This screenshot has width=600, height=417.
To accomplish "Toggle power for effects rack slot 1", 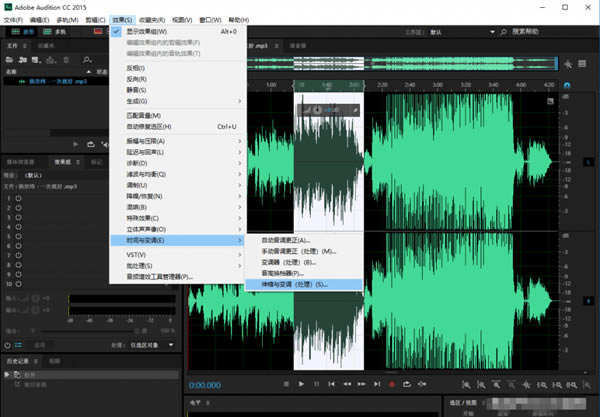I will tap(19, 199).
